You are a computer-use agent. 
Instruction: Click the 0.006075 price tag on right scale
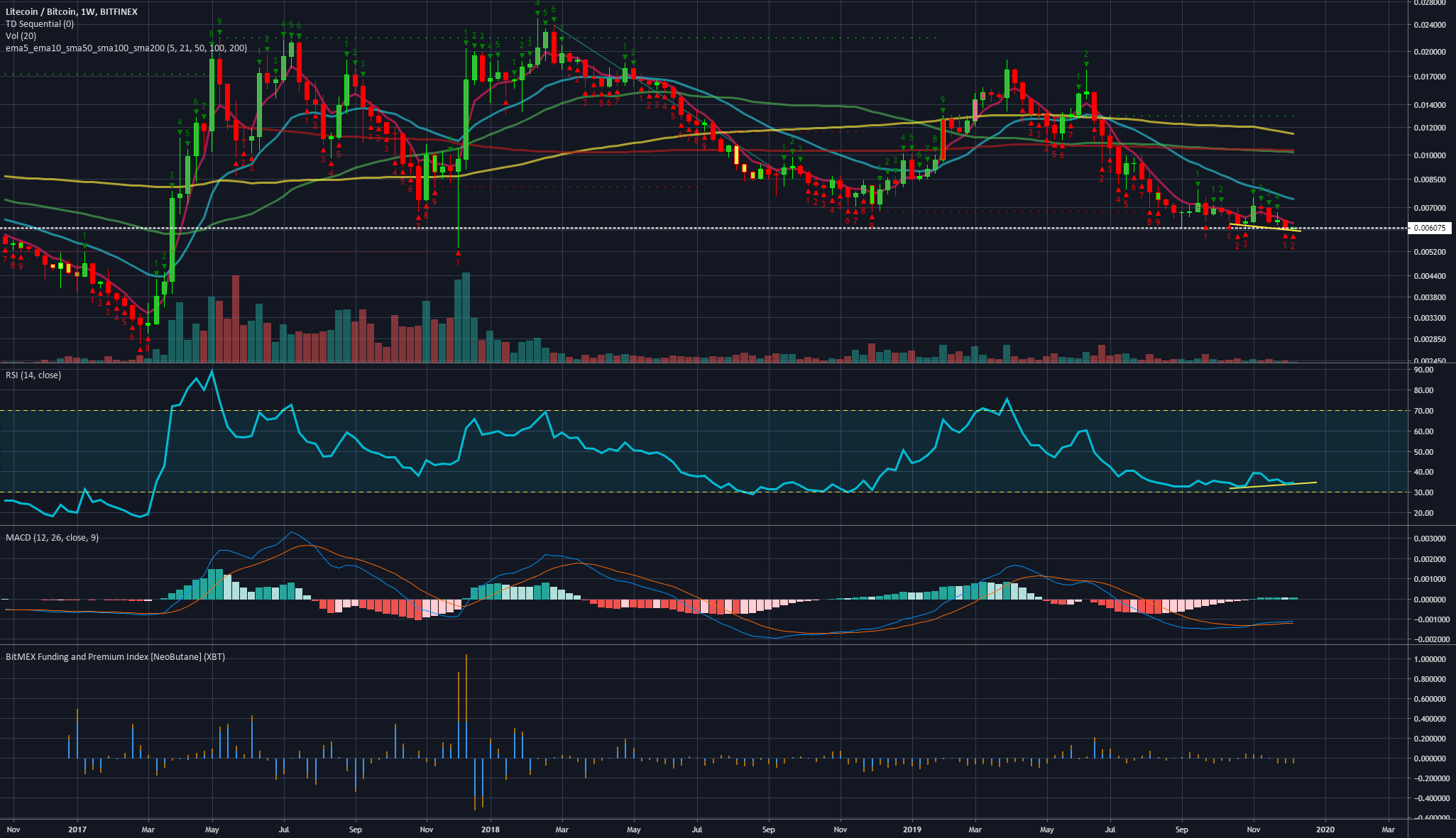[1429, 228]
